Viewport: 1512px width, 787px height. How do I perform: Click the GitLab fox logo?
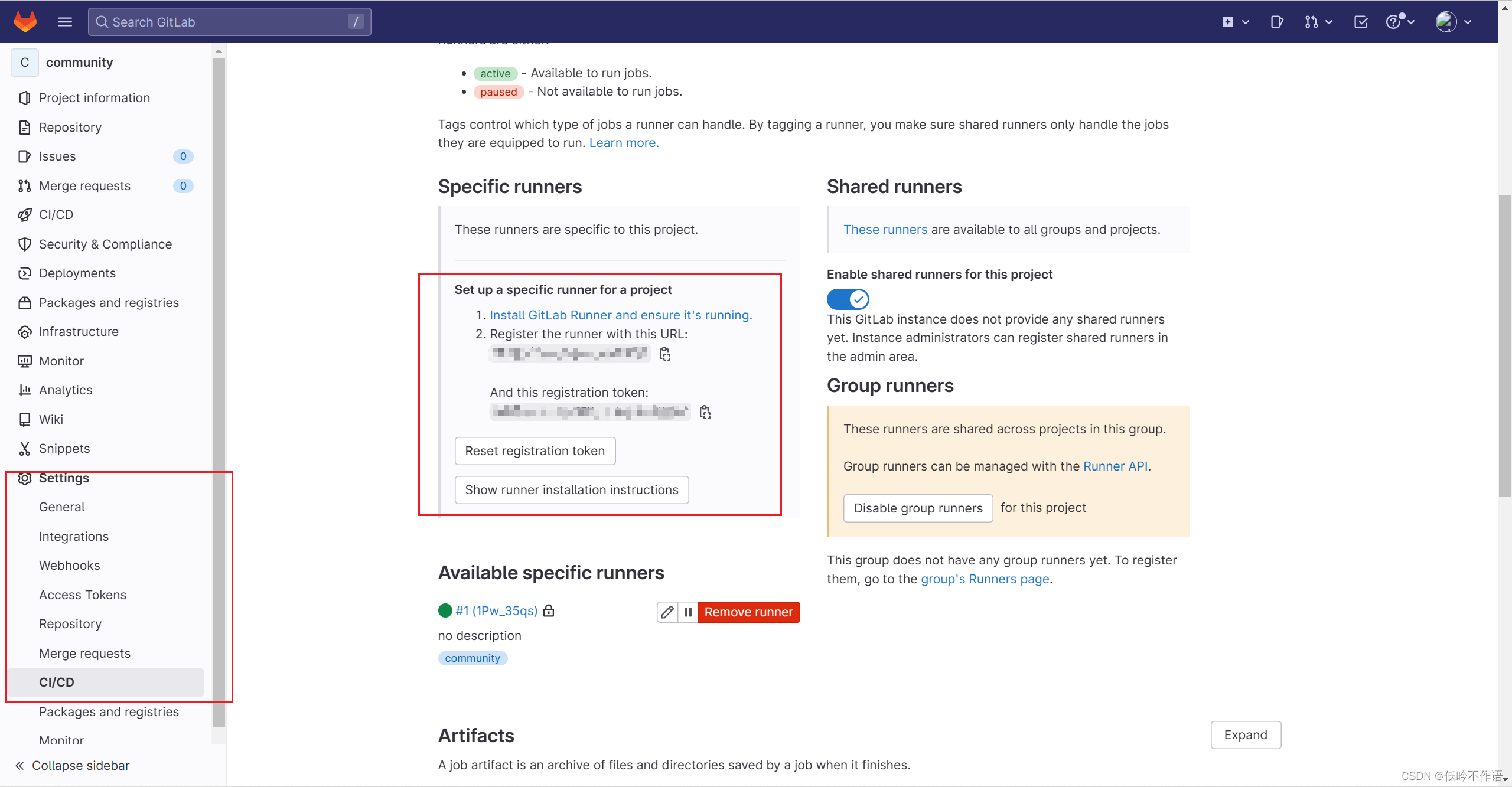26,21
